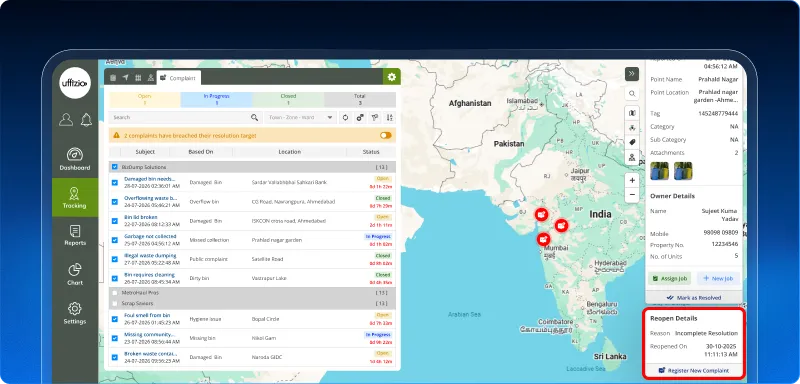Click the refresh icon in the complaint toolbar

coord(345,117)
